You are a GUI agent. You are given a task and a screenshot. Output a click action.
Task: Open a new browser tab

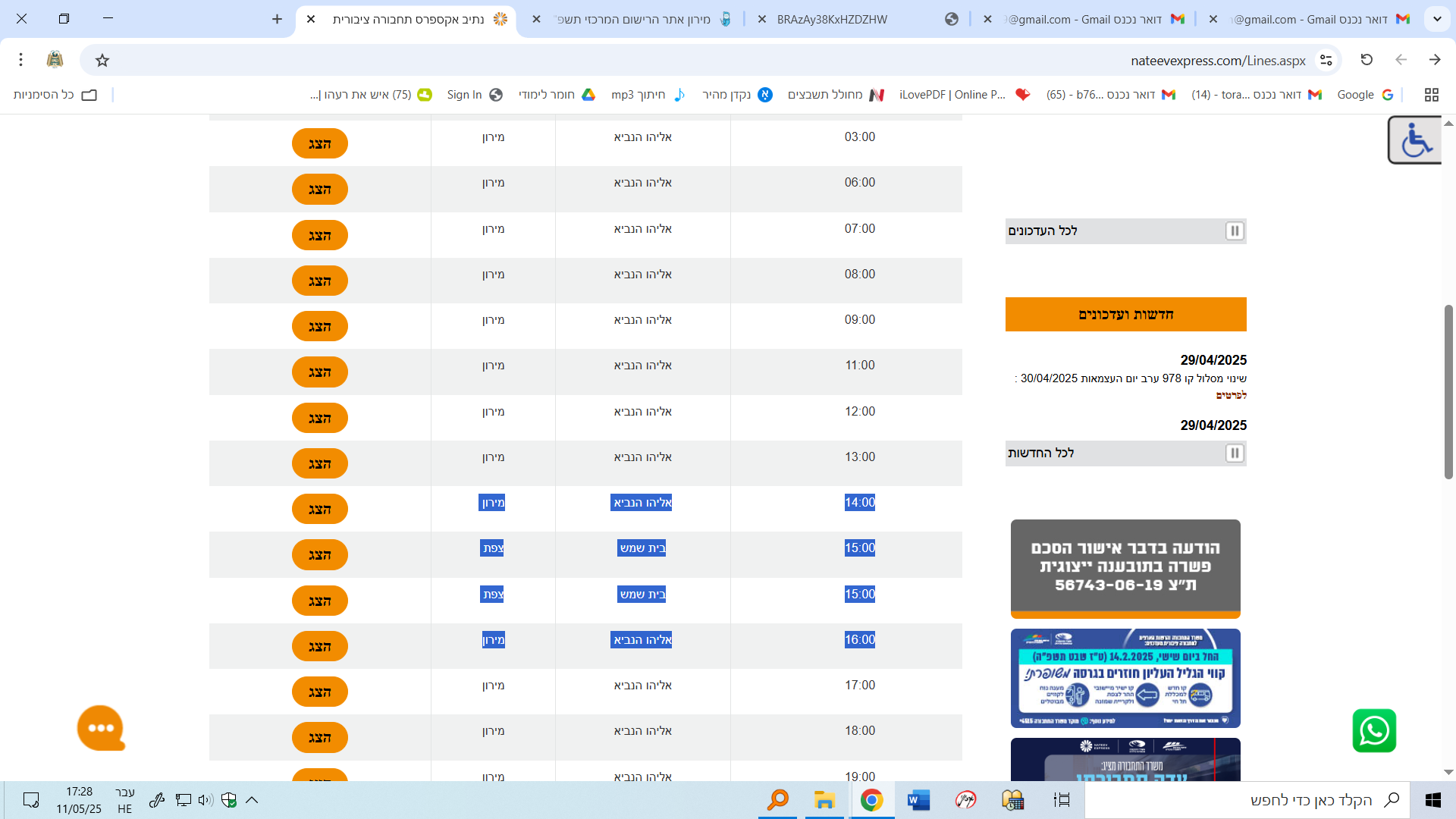pos(277,19)
